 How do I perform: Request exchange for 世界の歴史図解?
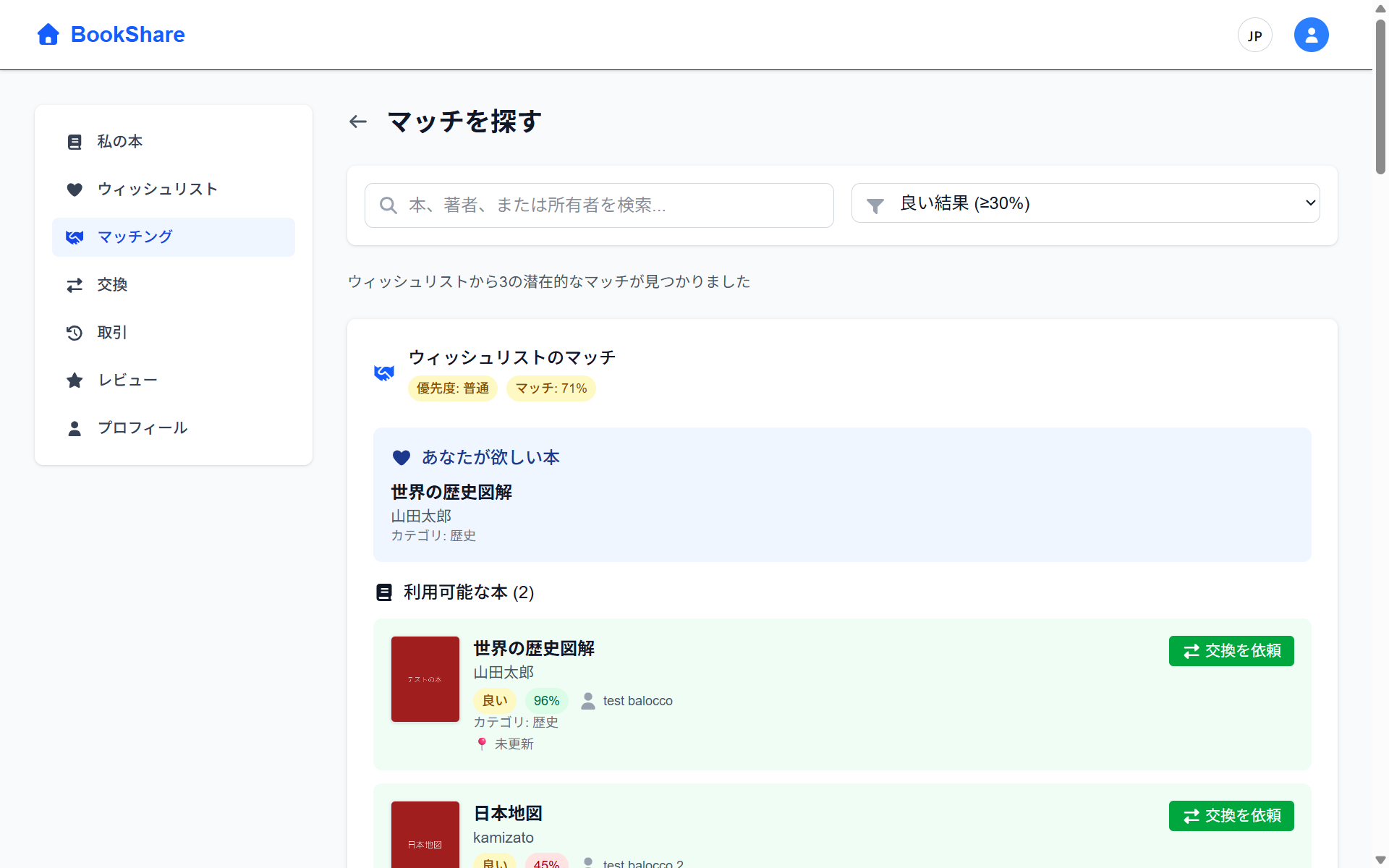[1231, 651]
